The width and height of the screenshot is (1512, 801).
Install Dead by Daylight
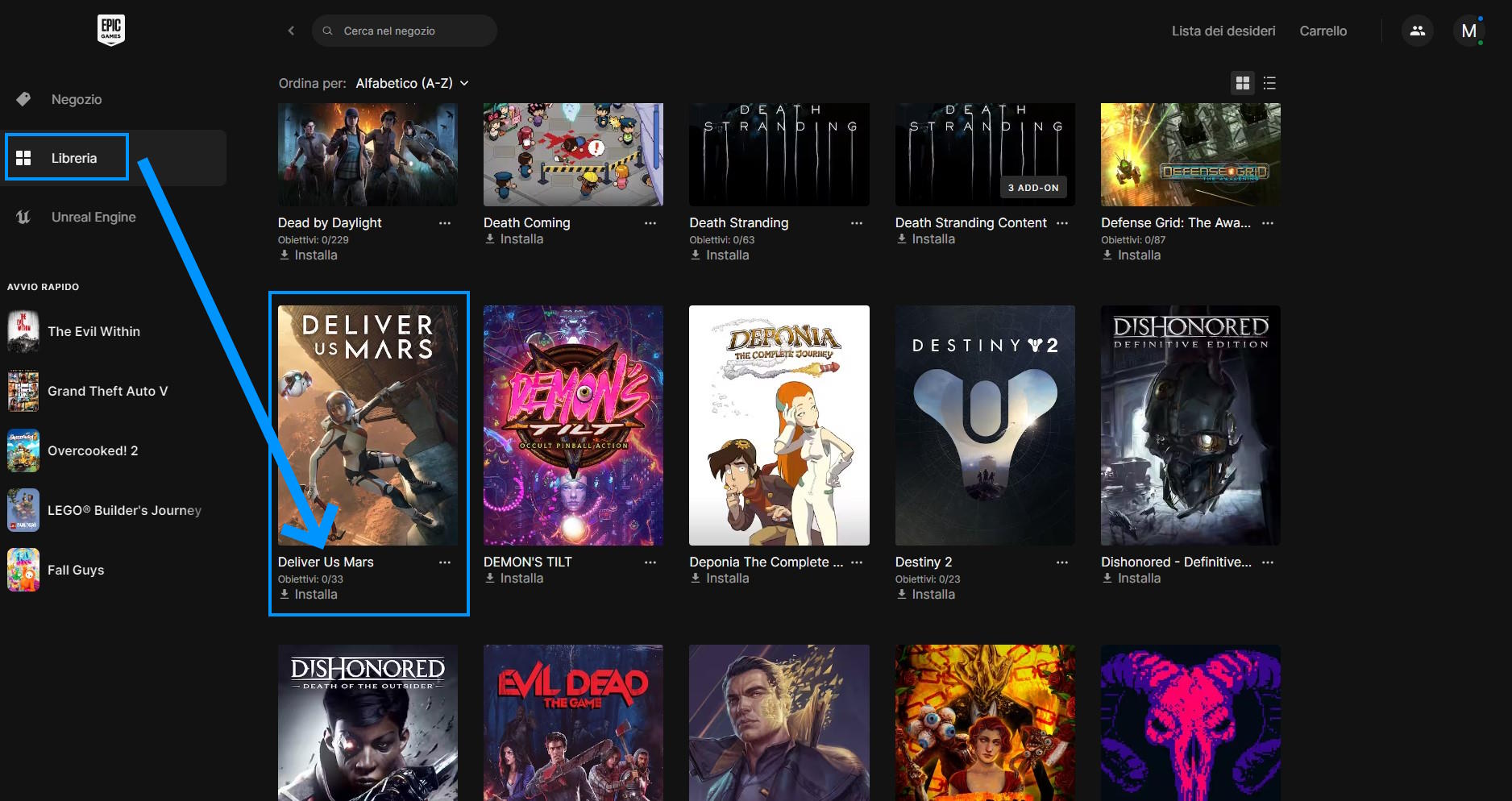(308, 255)
